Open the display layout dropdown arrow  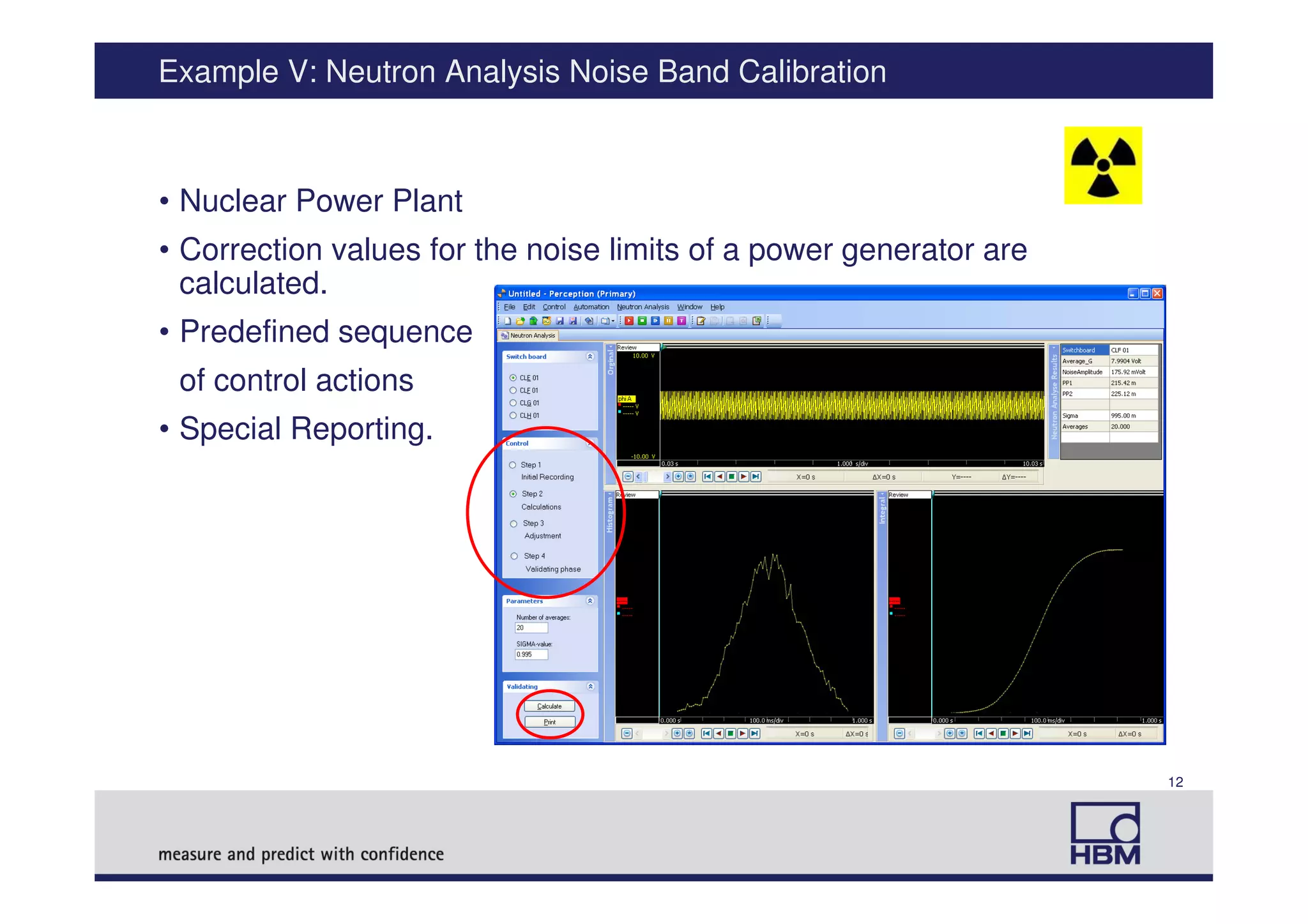pos(613,321)
